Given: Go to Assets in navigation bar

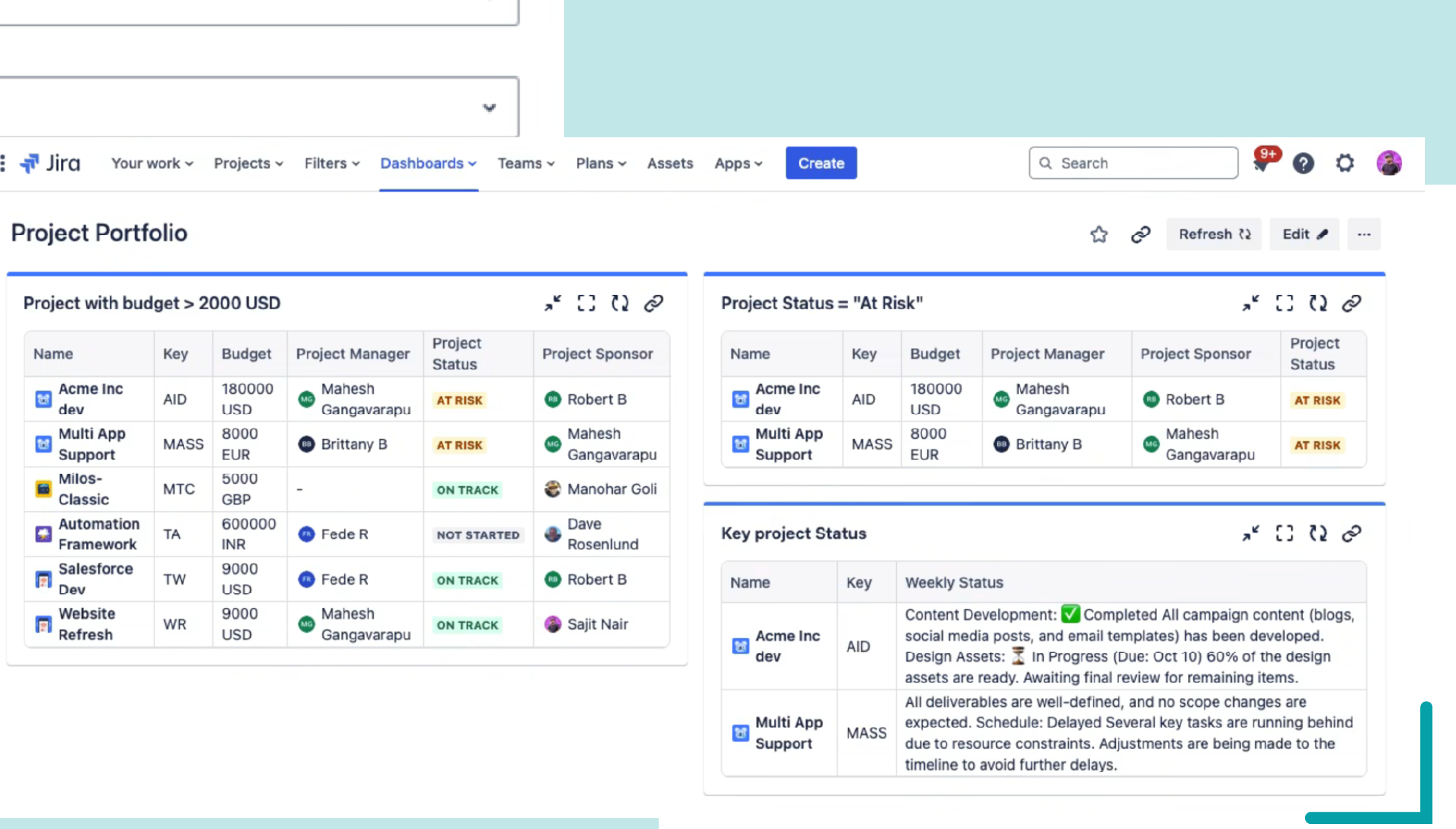Looking at the screenshot, I should click(670, 164).
